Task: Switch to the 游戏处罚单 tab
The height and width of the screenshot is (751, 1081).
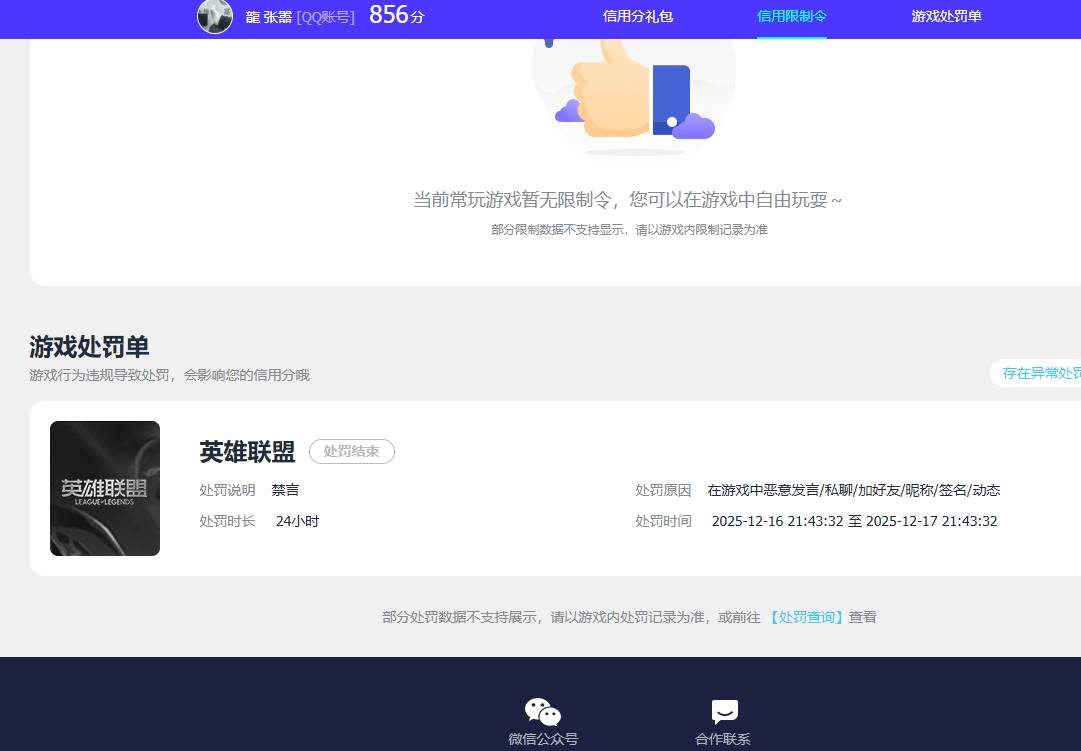Action: pos(945,17)
